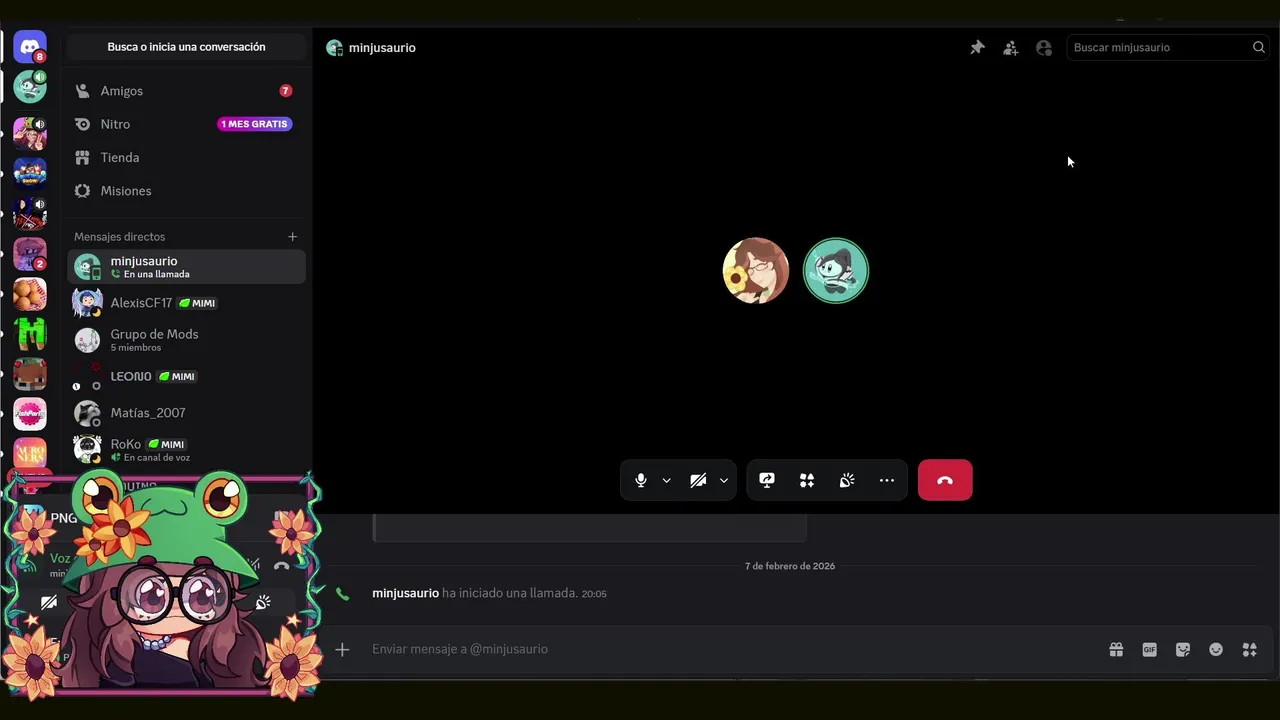Open the dark red-black server icon with speaker
Screen dimensions: 1280x720
click(x=30, y=213)
